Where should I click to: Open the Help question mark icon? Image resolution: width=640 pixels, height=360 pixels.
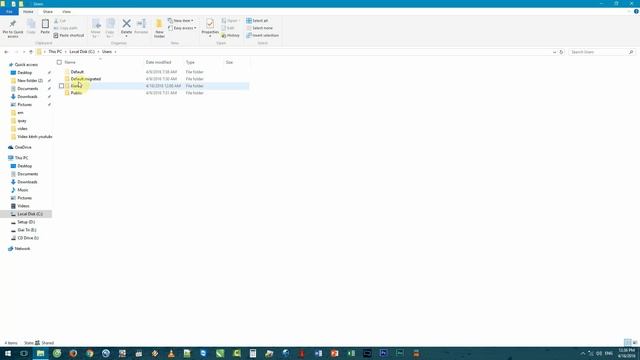click(x=636, y=11)
